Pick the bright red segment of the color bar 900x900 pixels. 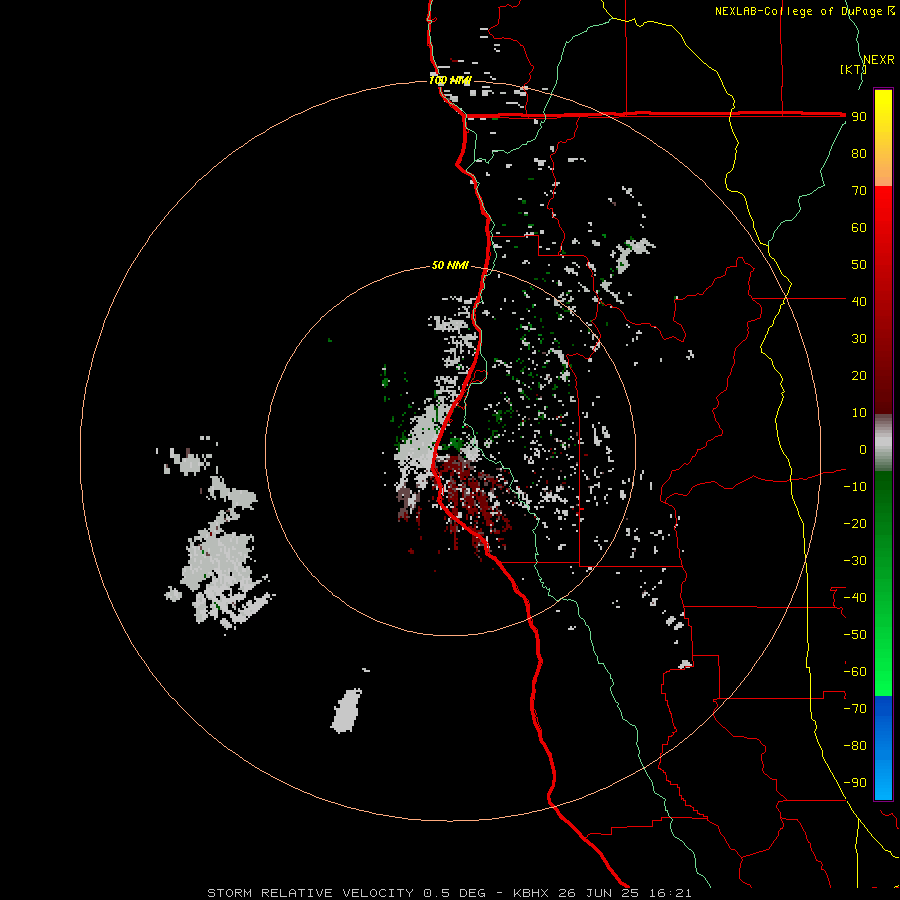[x=883, y=218]
